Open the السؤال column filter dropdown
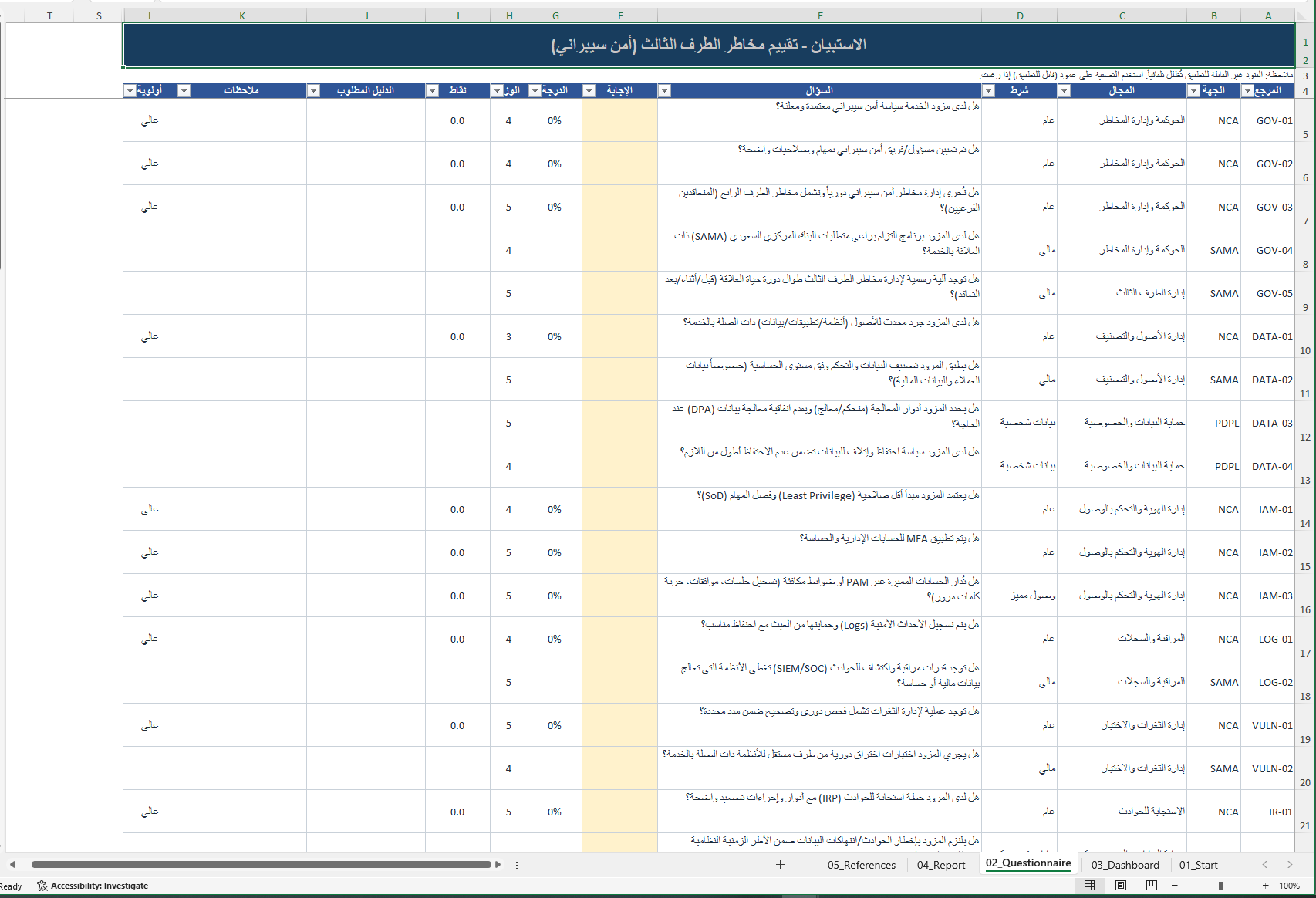 click(664, 91)
